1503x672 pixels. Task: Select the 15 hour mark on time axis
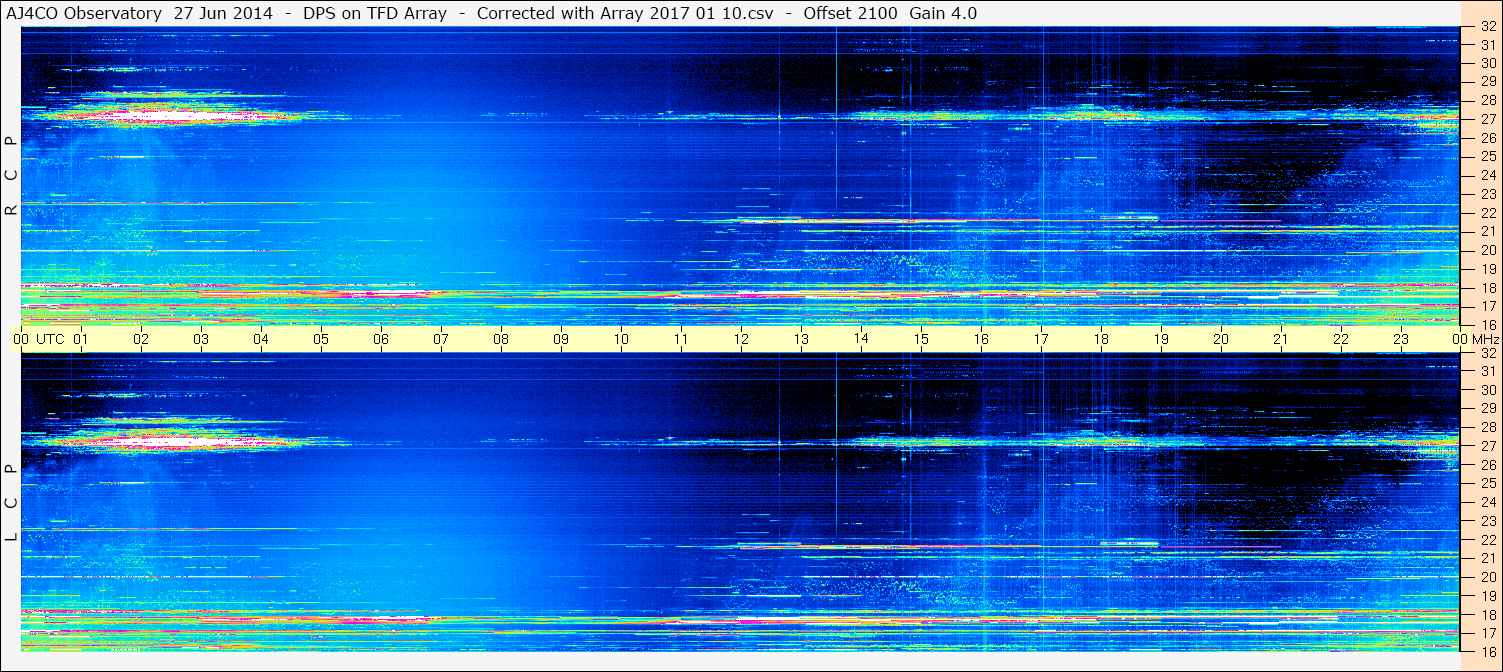921,339
